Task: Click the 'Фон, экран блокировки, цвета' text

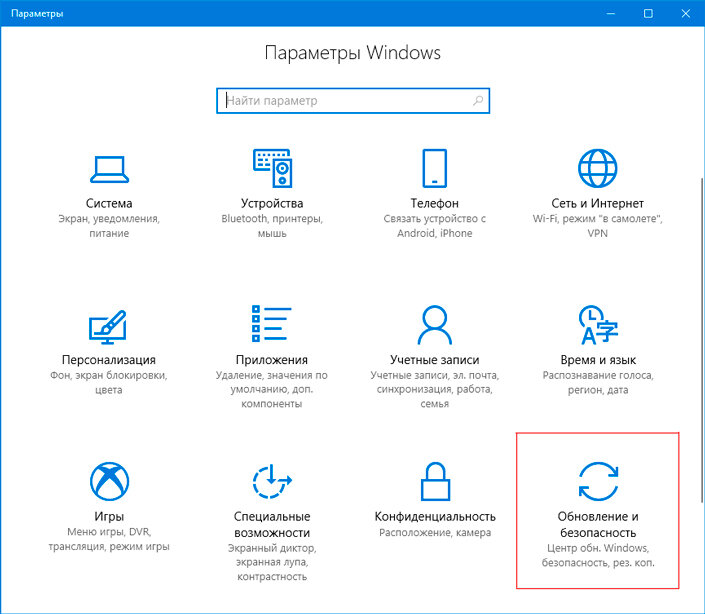Action: click(109, 383)
